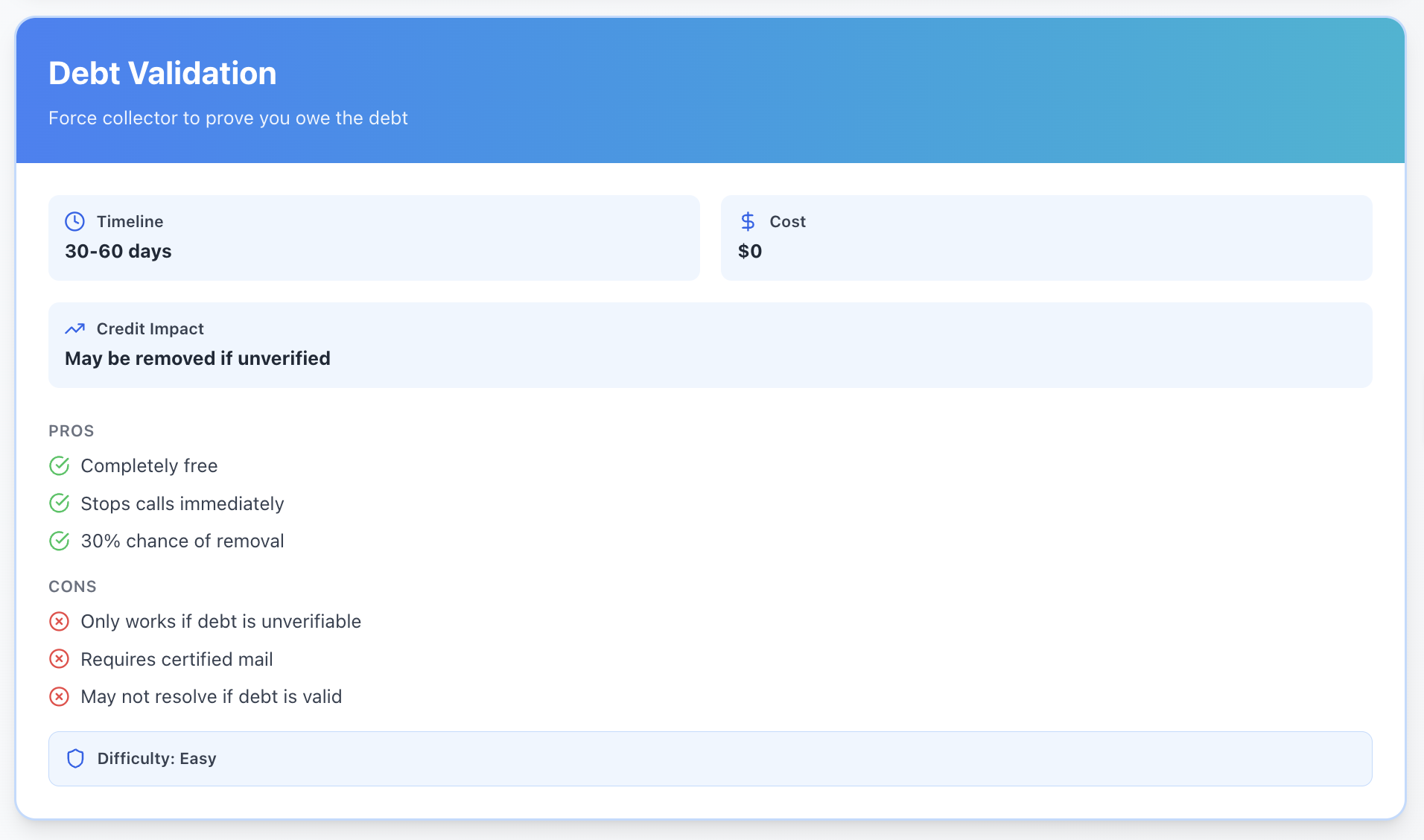Click the dollar sign icon beside Cost
Viewport: 1424px width, 840px height.
tap(748, 221)
